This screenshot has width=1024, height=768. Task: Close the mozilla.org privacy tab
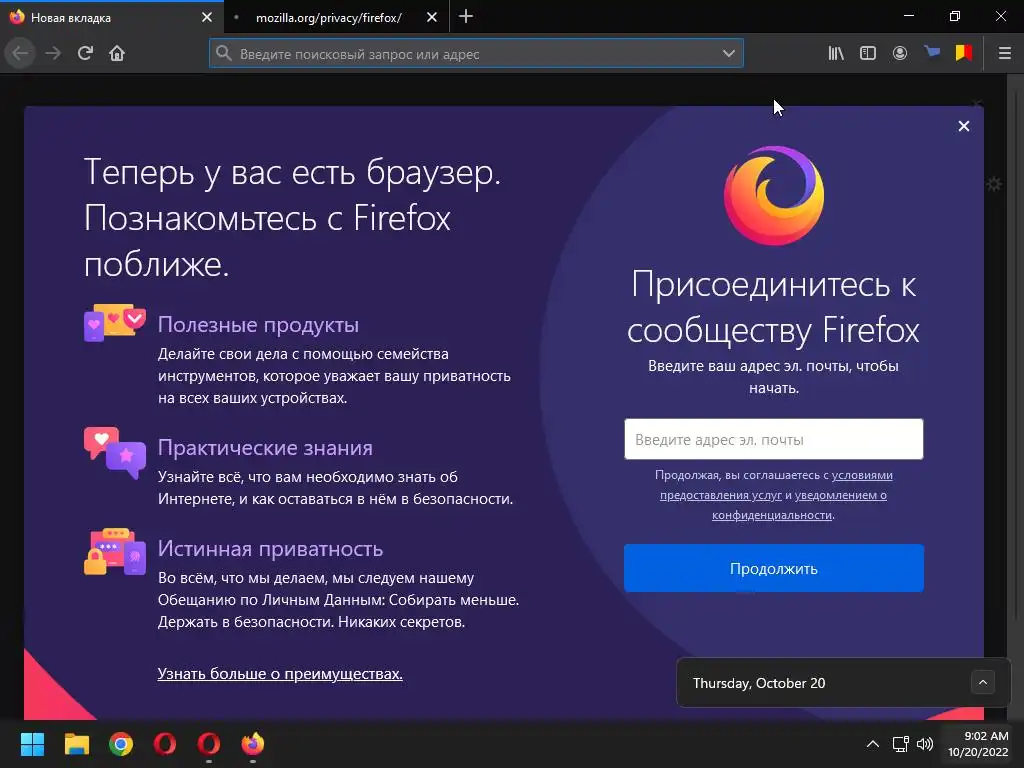[432, 18]
